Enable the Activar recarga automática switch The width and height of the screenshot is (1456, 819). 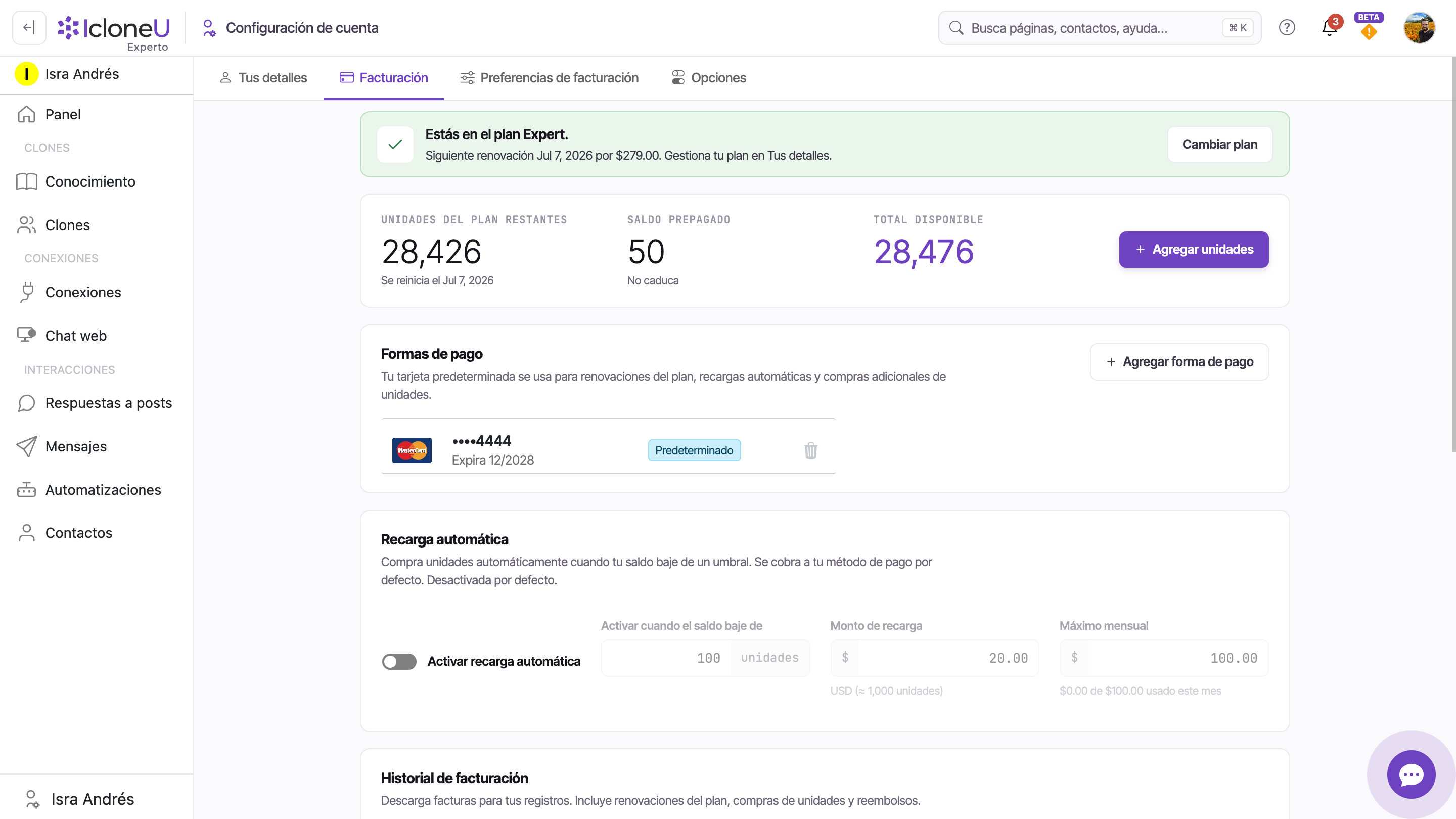pyautogui.click(x=399, y=661)
